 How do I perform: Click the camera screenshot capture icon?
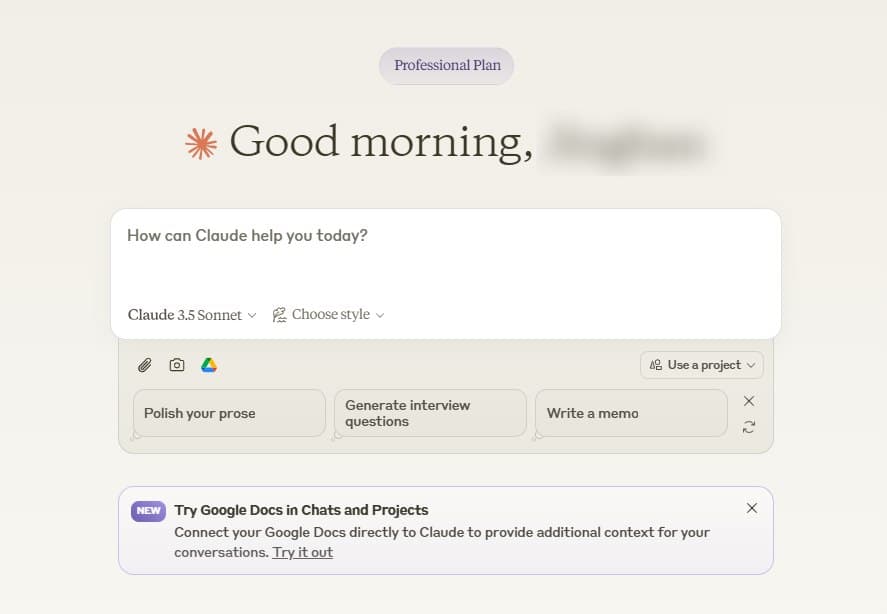point(177,365)
